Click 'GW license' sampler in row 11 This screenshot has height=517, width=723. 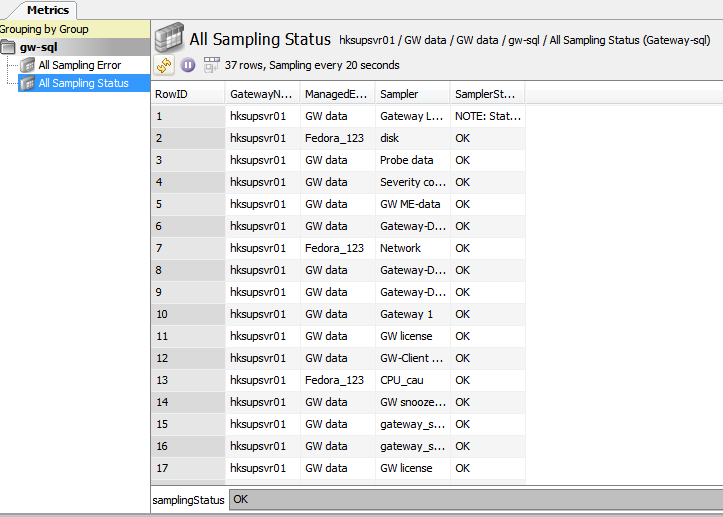tap(413, 336)
